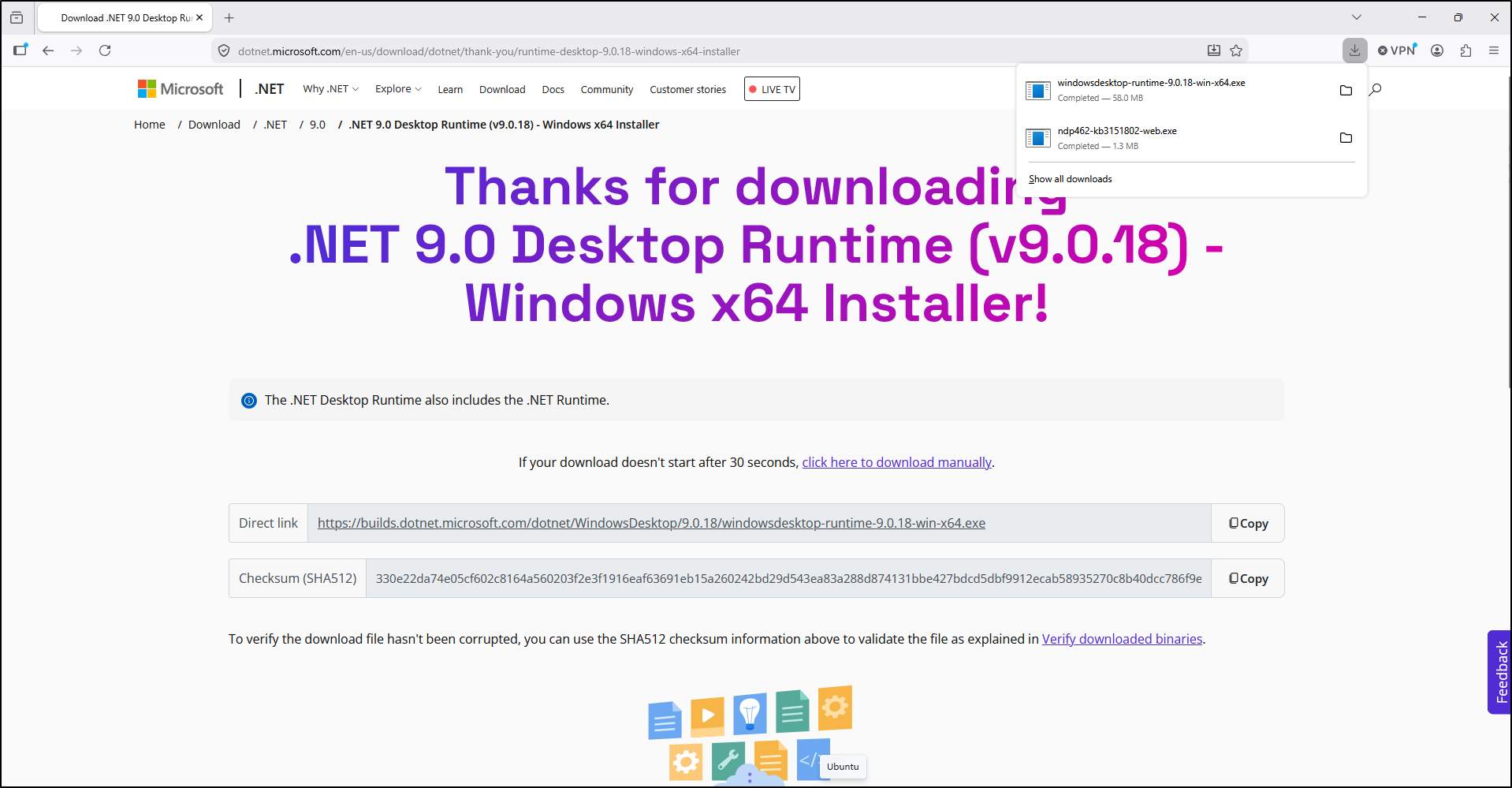Open the Feedback side tab

pos(1499,672)
